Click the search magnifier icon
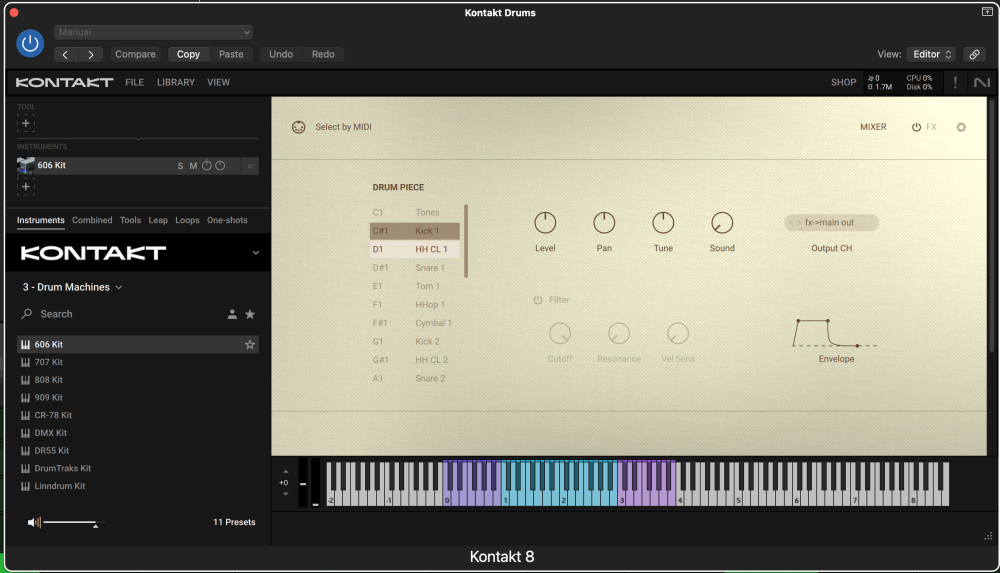1000x573 pixels. [x=26, y=314]
